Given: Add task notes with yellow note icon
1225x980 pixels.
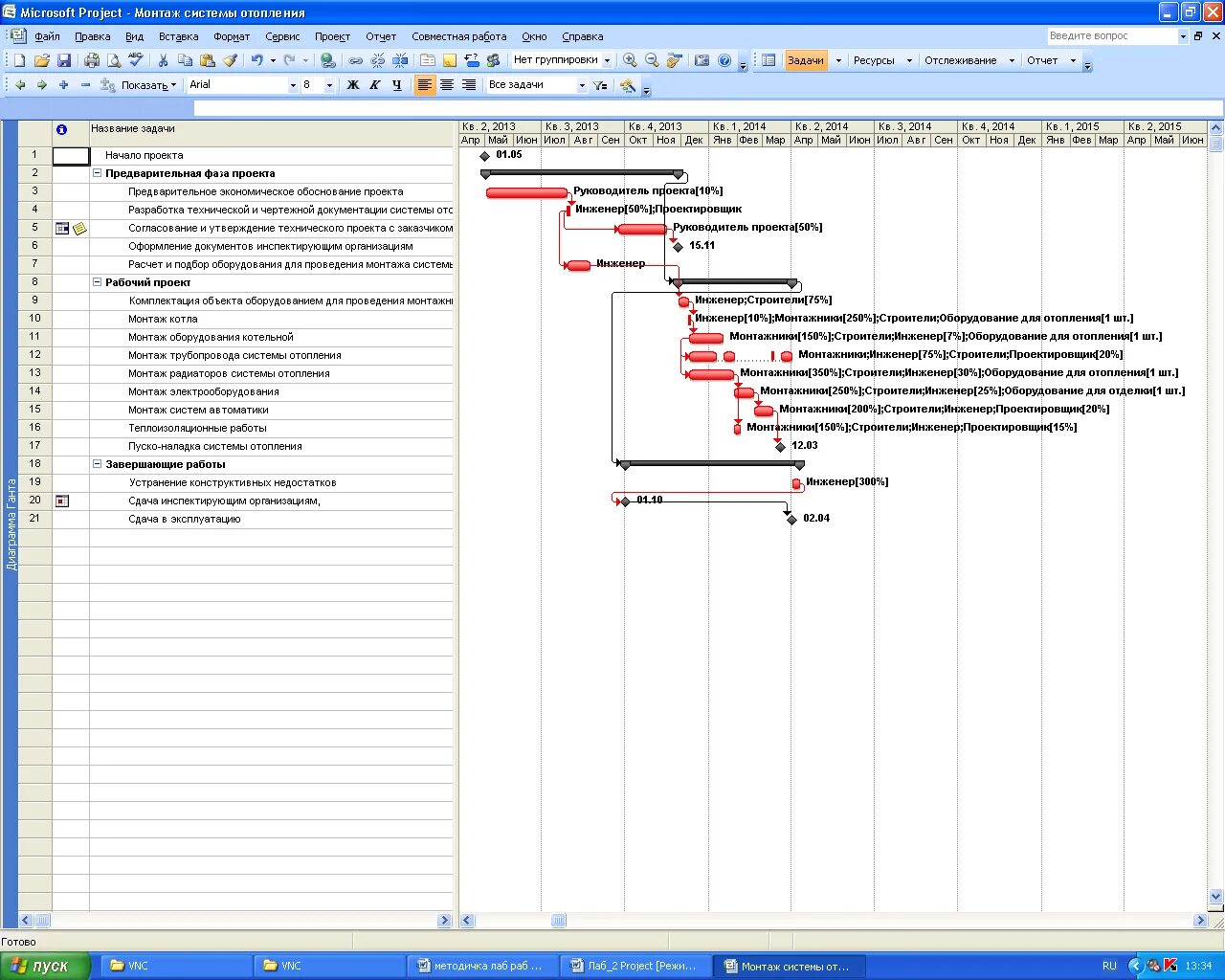Looking at the screenshot, I should [x=450, y=60].
